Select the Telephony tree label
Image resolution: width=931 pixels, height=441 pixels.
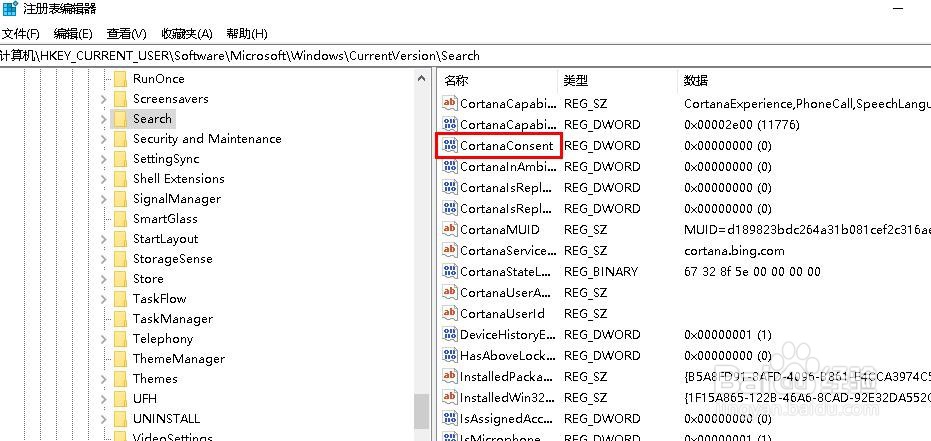(x=163, y=339)
